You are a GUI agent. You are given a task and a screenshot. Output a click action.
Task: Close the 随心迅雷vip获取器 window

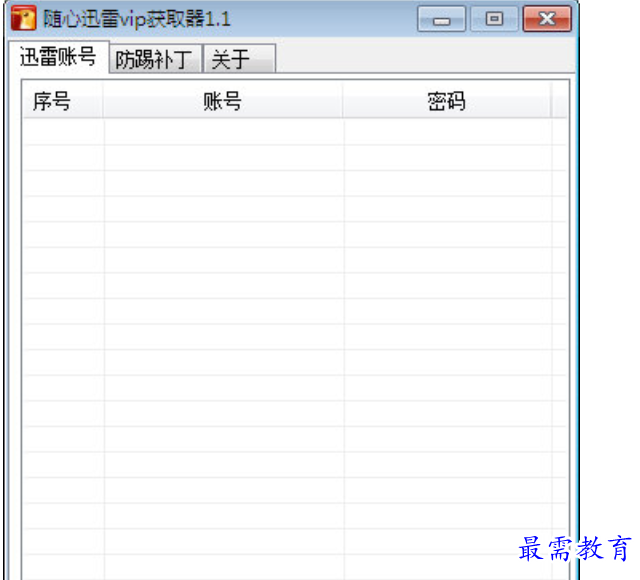pos(547,19)
